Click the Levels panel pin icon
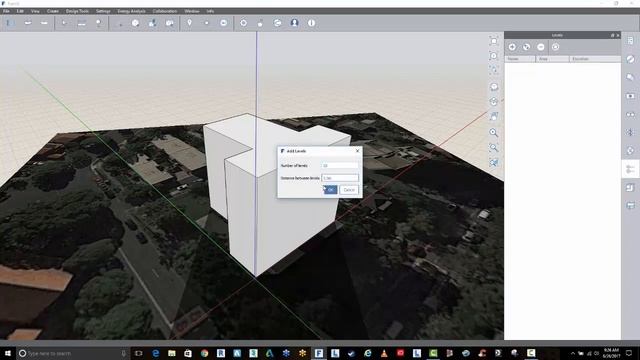 [x=612, y=36]
